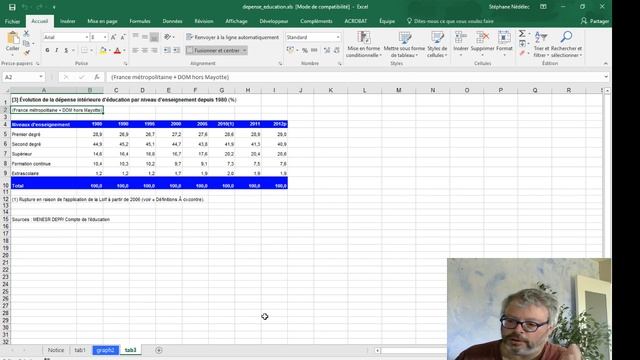Click the formula bar text
Screen dimensions: 640x360
click(x=170, y=77)
